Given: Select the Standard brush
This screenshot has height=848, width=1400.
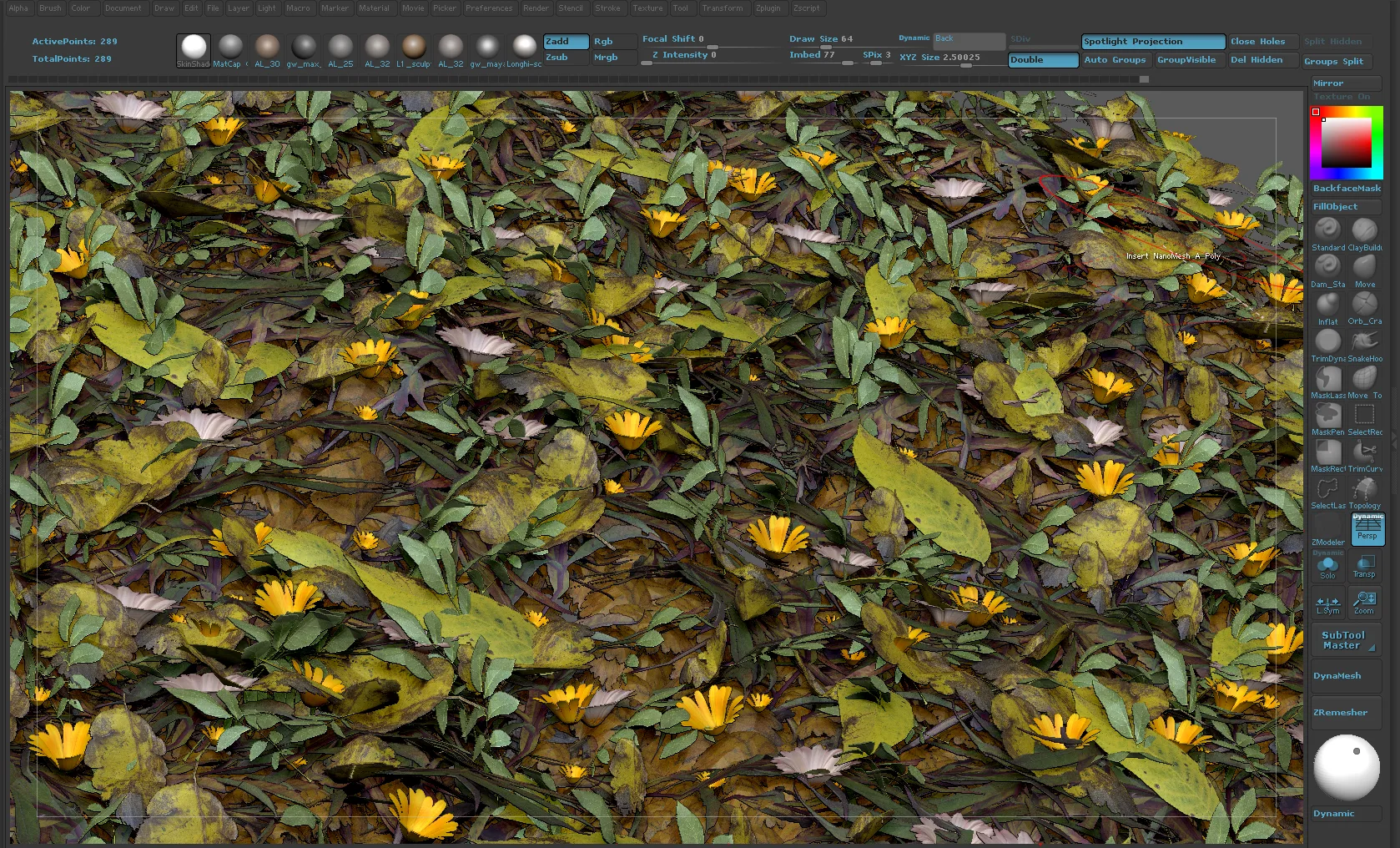Looking at the screenshot, I should 1327,230.
